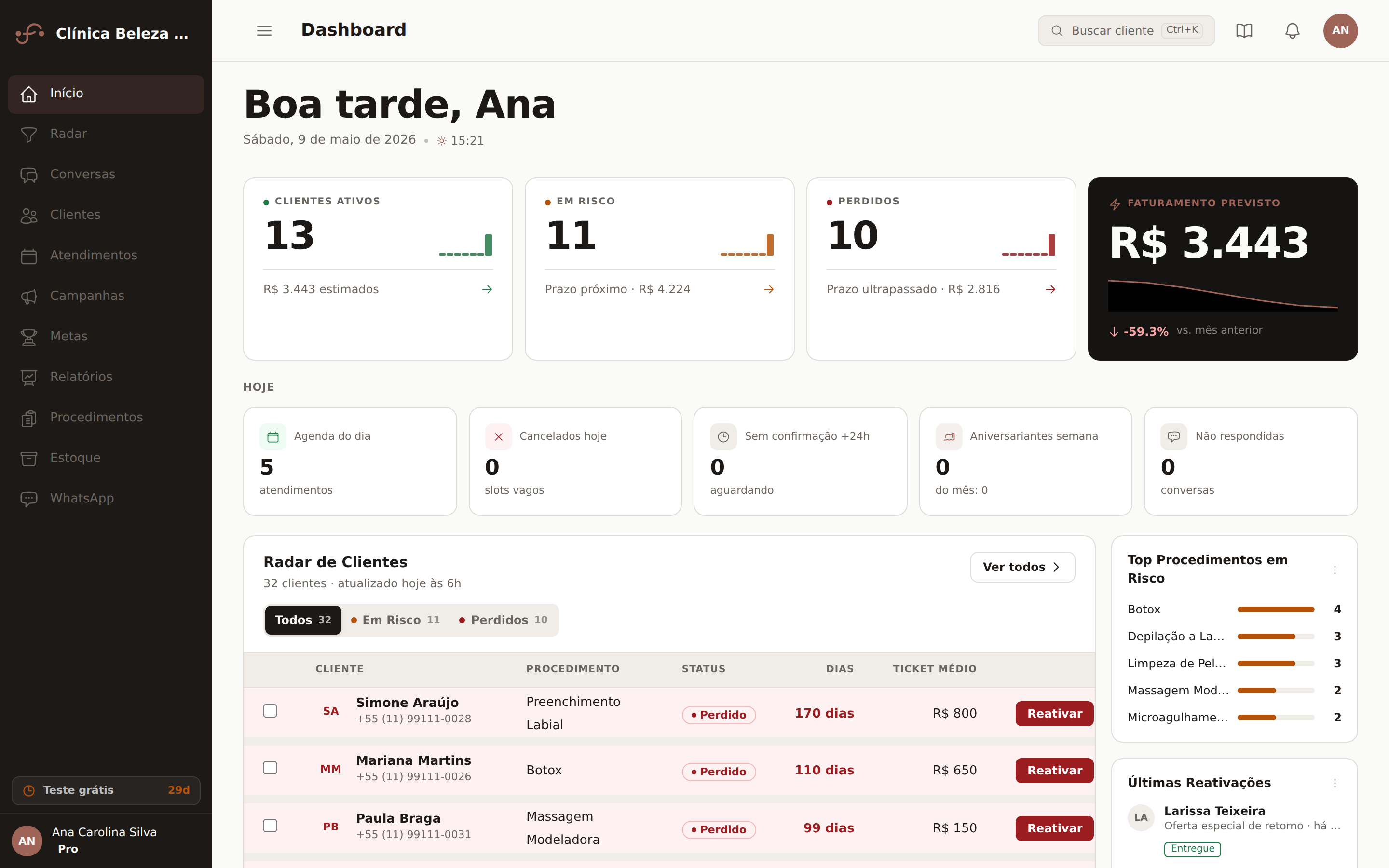Select the Mariana Martins row checkbox
The image size is (1389, 868).
click(x=270, y=768)
